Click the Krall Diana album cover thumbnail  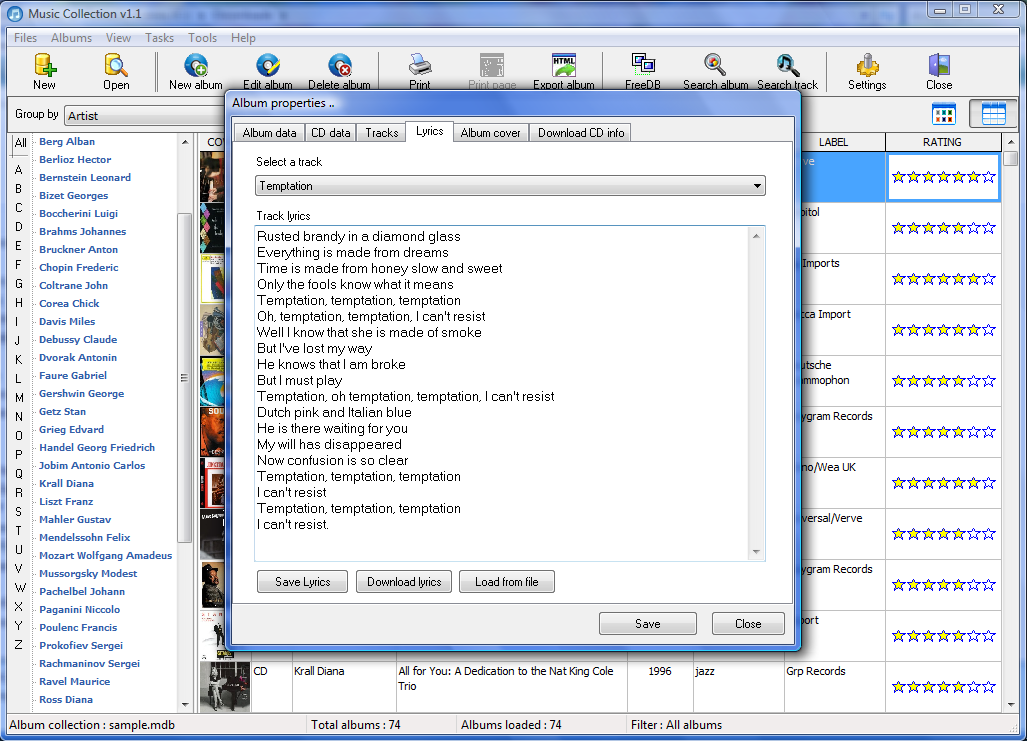tap(225, 687)
